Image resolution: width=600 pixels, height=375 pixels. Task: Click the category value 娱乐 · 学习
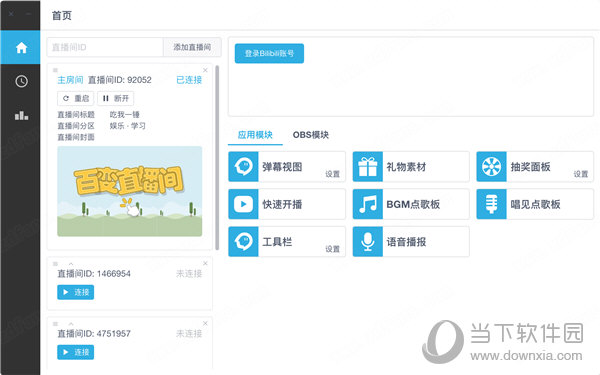[127, 126]
